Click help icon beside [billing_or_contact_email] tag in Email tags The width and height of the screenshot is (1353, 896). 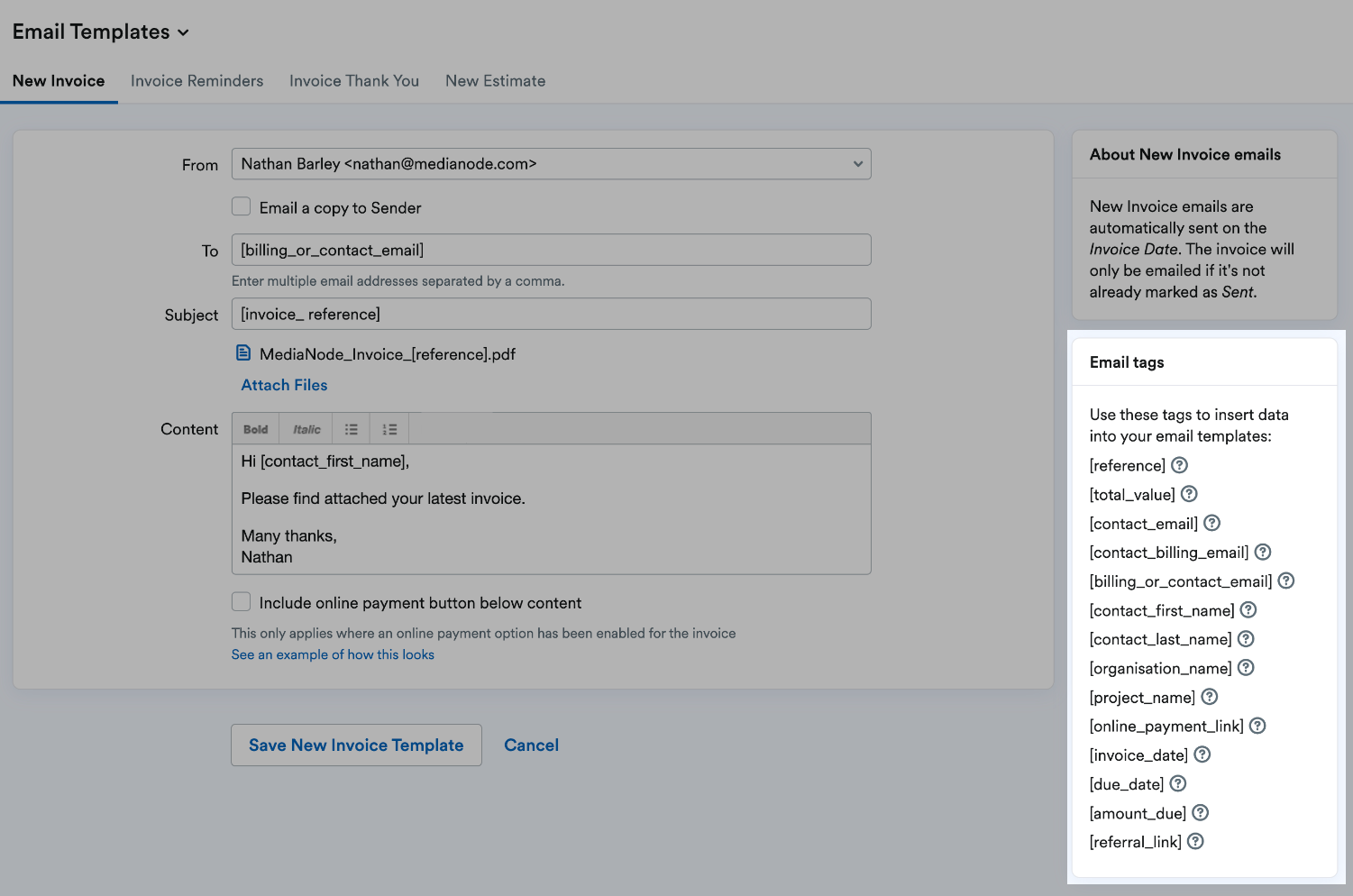click(x=1286, y=581)
